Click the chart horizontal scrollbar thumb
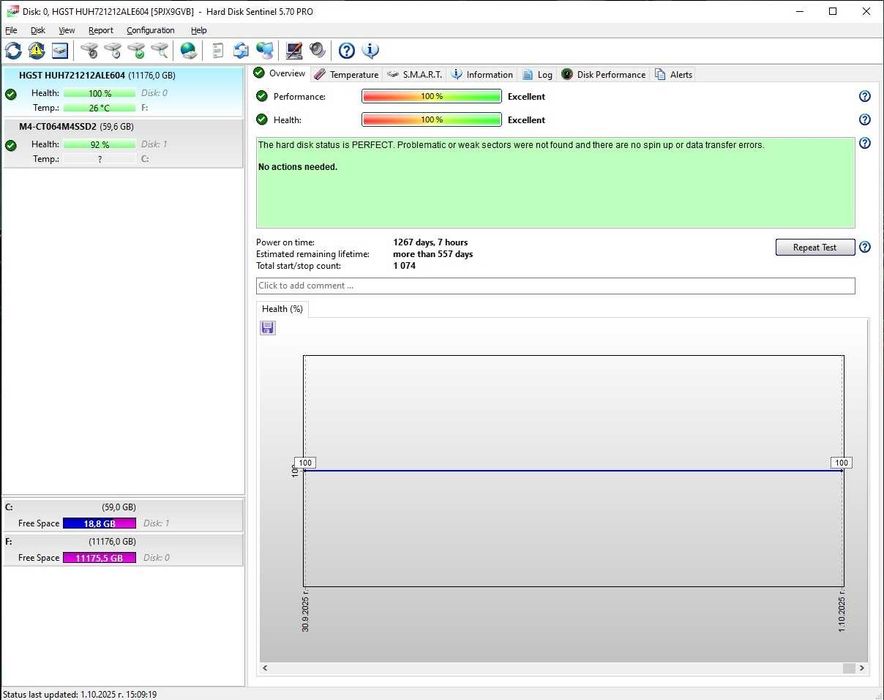 click(x=848, y=668)
